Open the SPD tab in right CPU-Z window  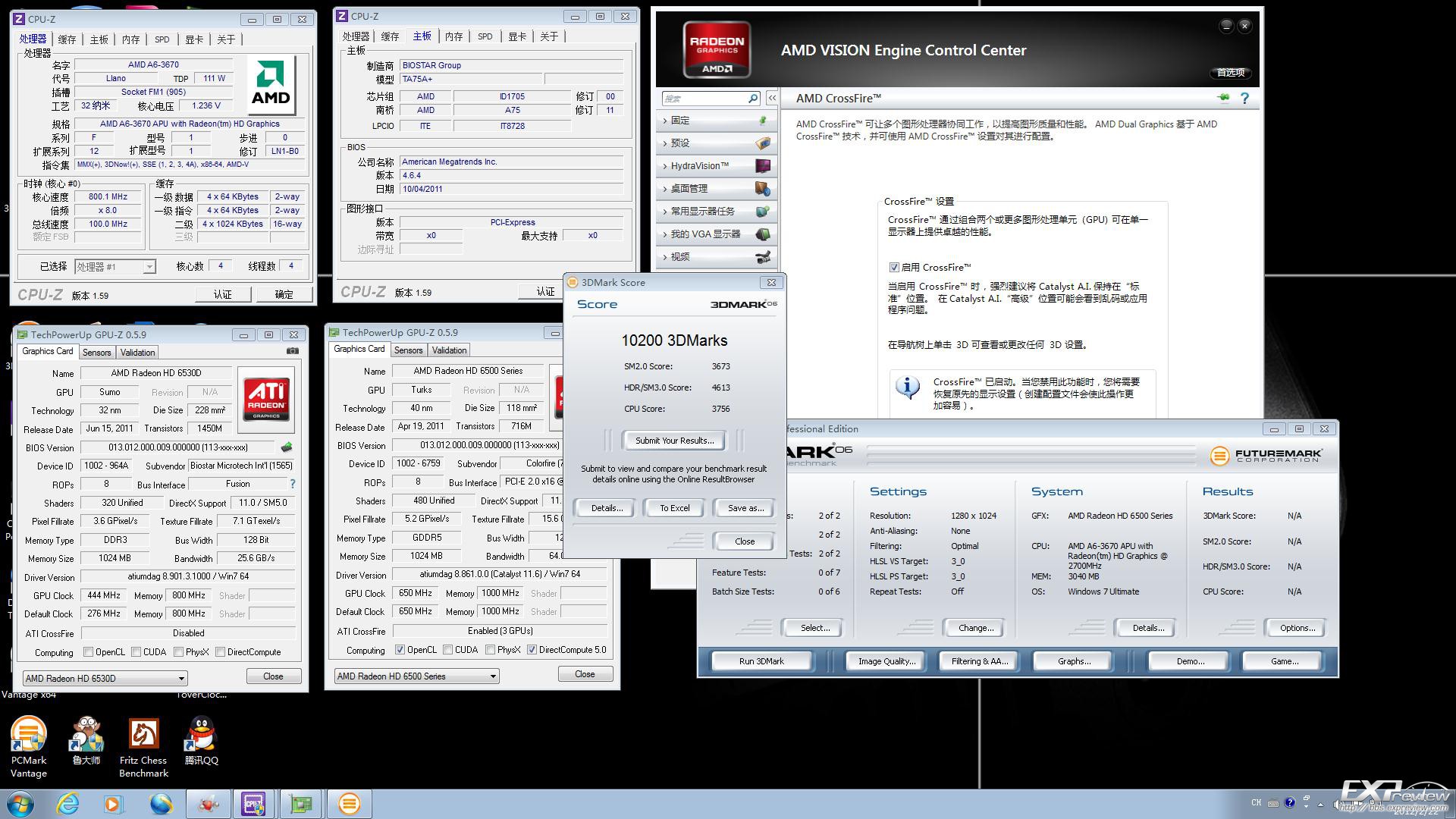coord(485,36)
